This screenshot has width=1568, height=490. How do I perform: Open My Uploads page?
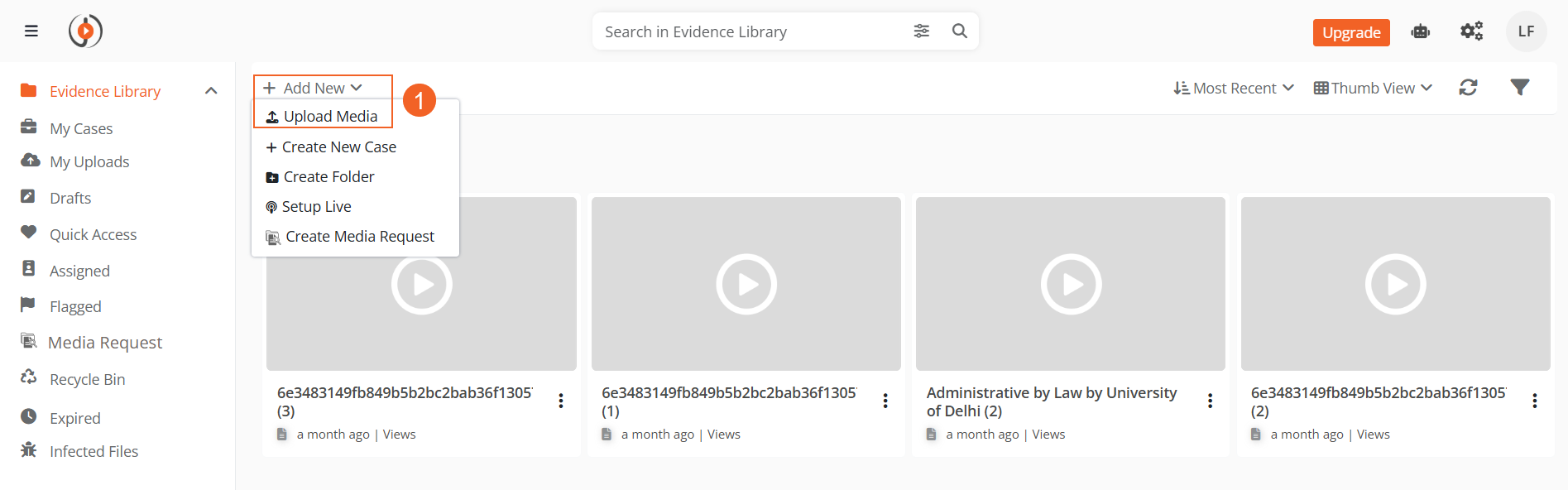pos(89,161)
